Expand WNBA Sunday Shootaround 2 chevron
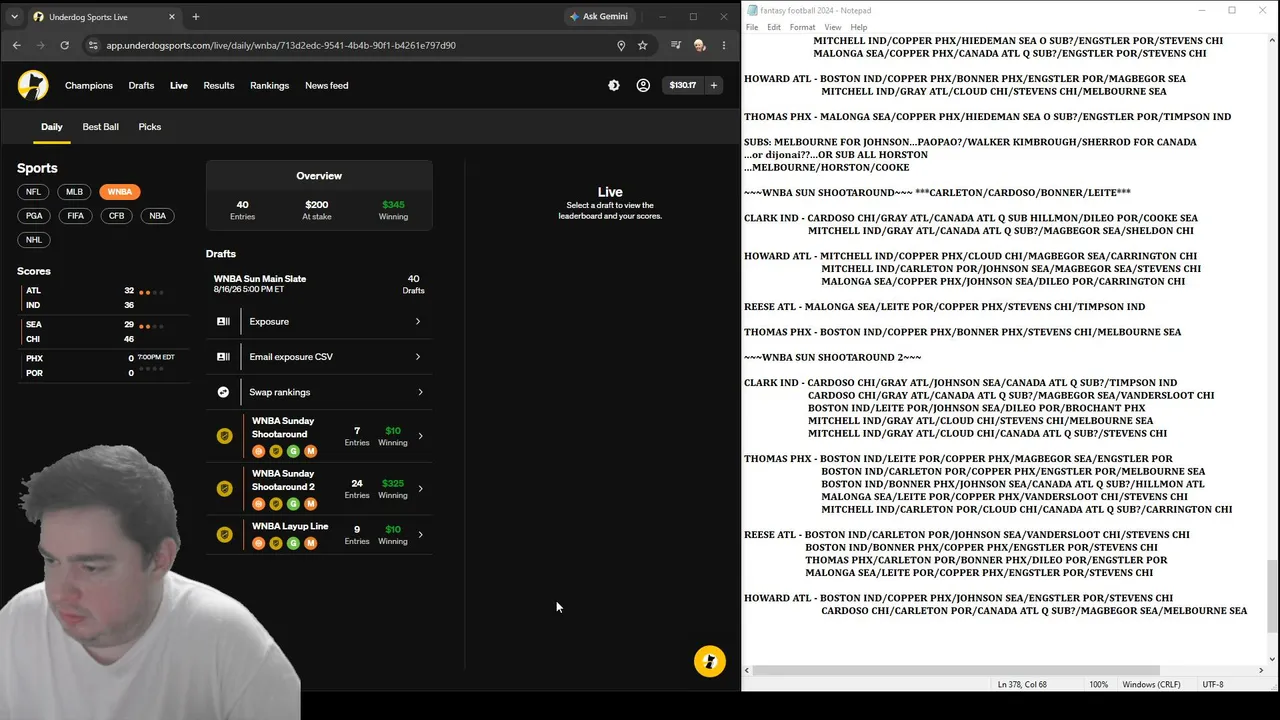This screenshot has height=720, width=1280. [x=420, y=489]
